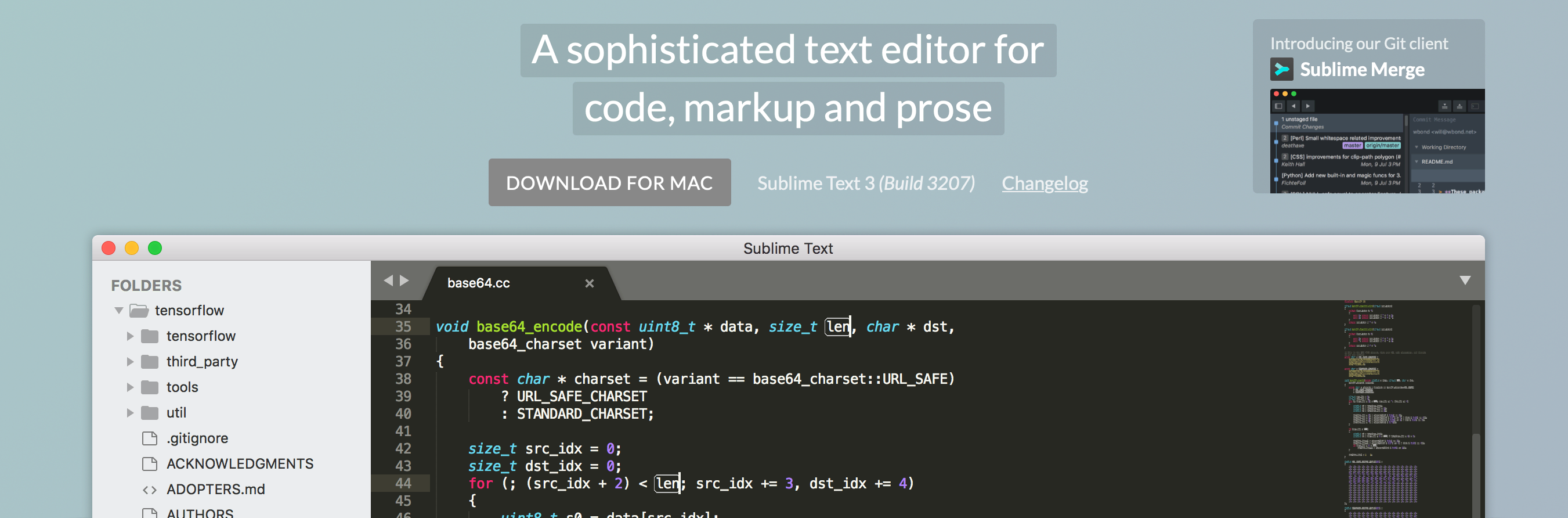Click dst_idx declaration on line 43
Image resolution: width=1568 pixels, height=518 pixels.
tap(553, 466)
